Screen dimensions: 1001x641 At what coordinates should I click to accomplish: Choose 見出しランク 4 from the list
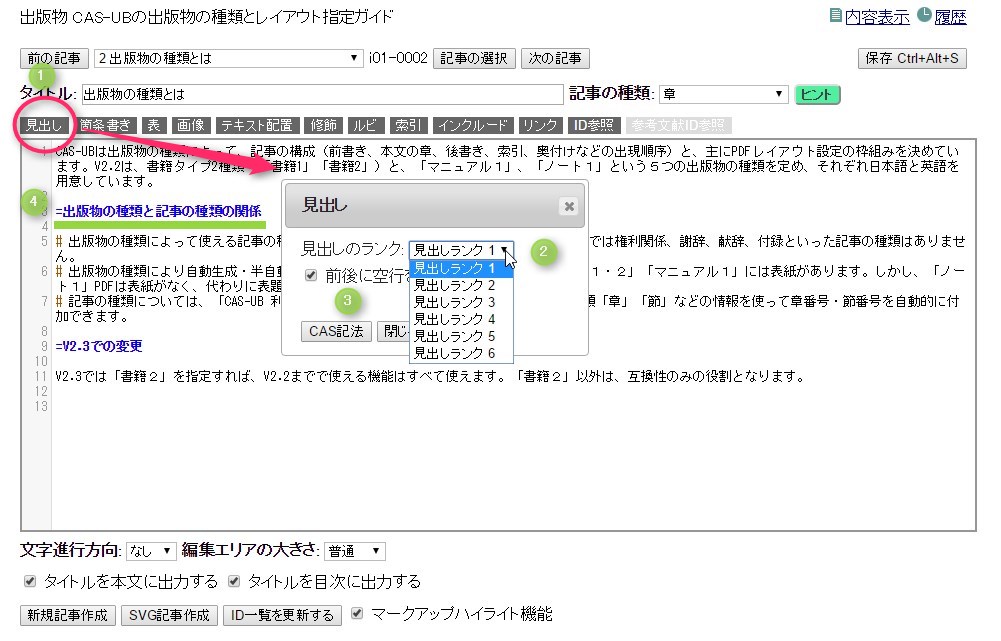461,319
